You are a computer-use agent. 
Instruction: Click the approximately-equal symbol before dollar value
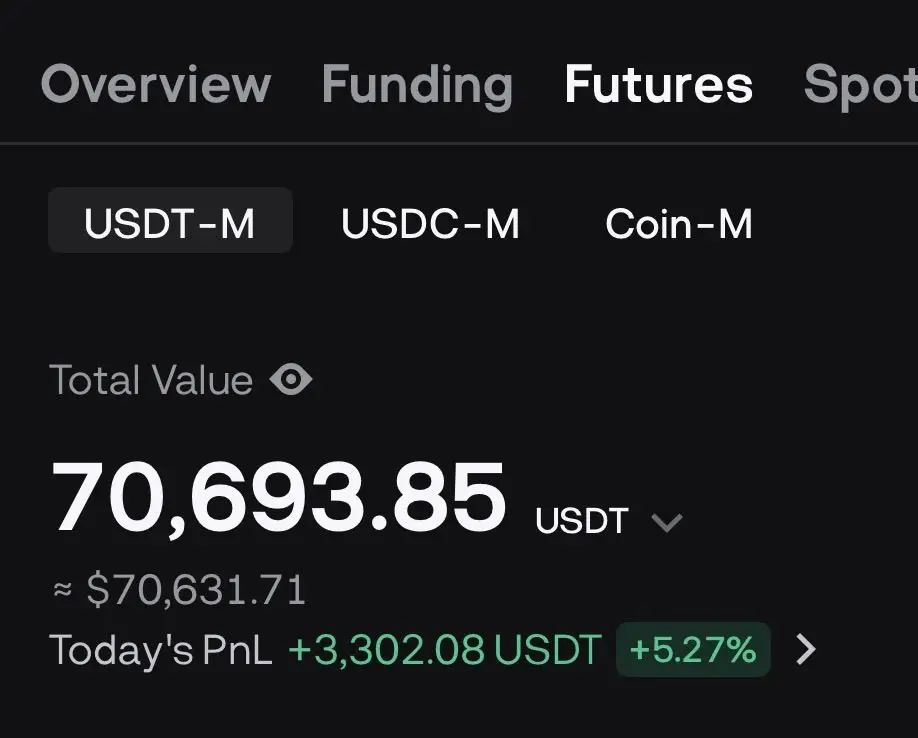tap(63, 588)
